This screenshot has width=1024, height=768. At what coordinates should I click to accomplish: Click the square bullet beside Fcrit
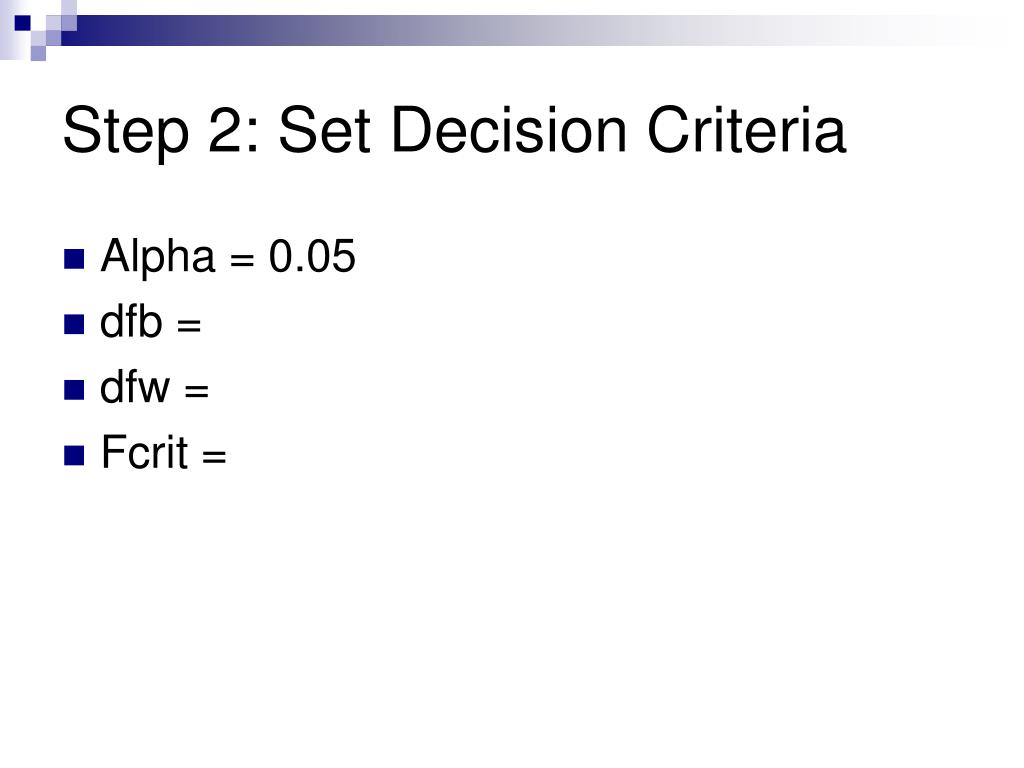(x=74, y=455)
